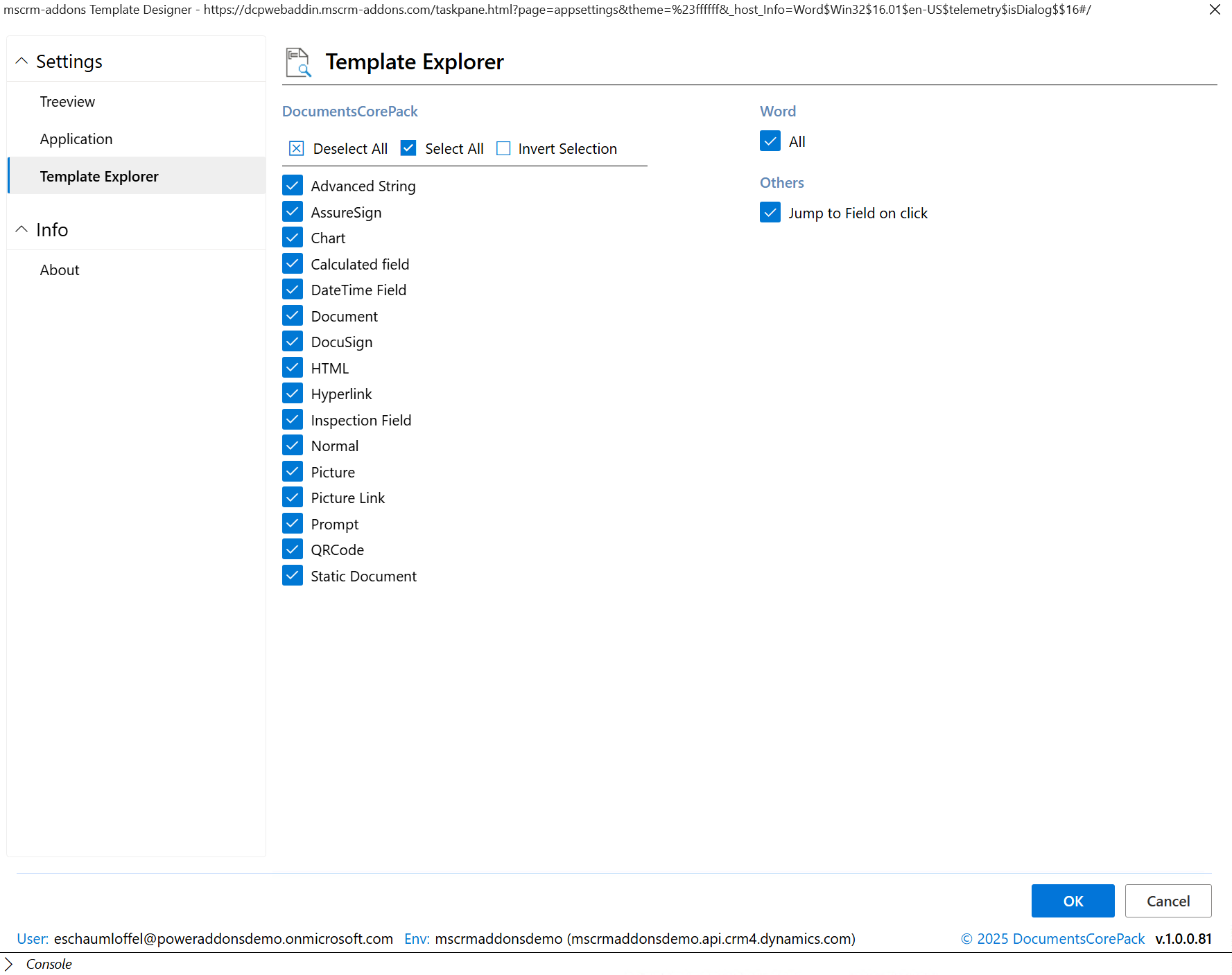The image size is (1232, 975).
Task: Uncheck the Advanced String checkbox
Action: (293, 186)
